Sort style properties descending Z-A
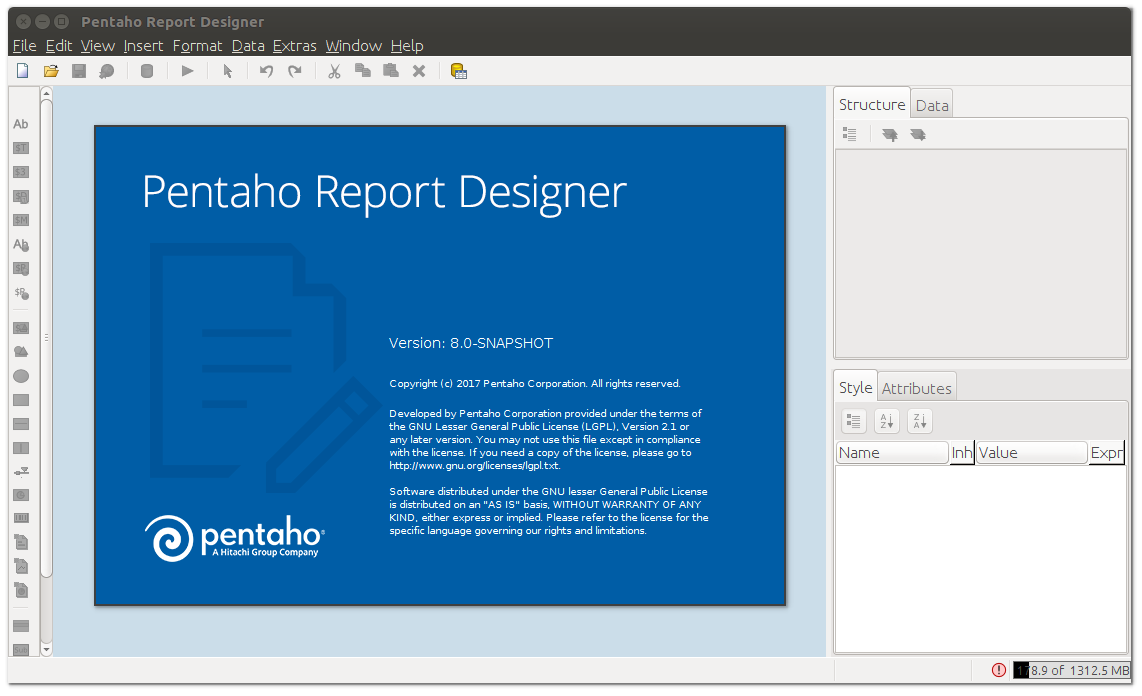The image size is (1142, 696). (919, 421)
